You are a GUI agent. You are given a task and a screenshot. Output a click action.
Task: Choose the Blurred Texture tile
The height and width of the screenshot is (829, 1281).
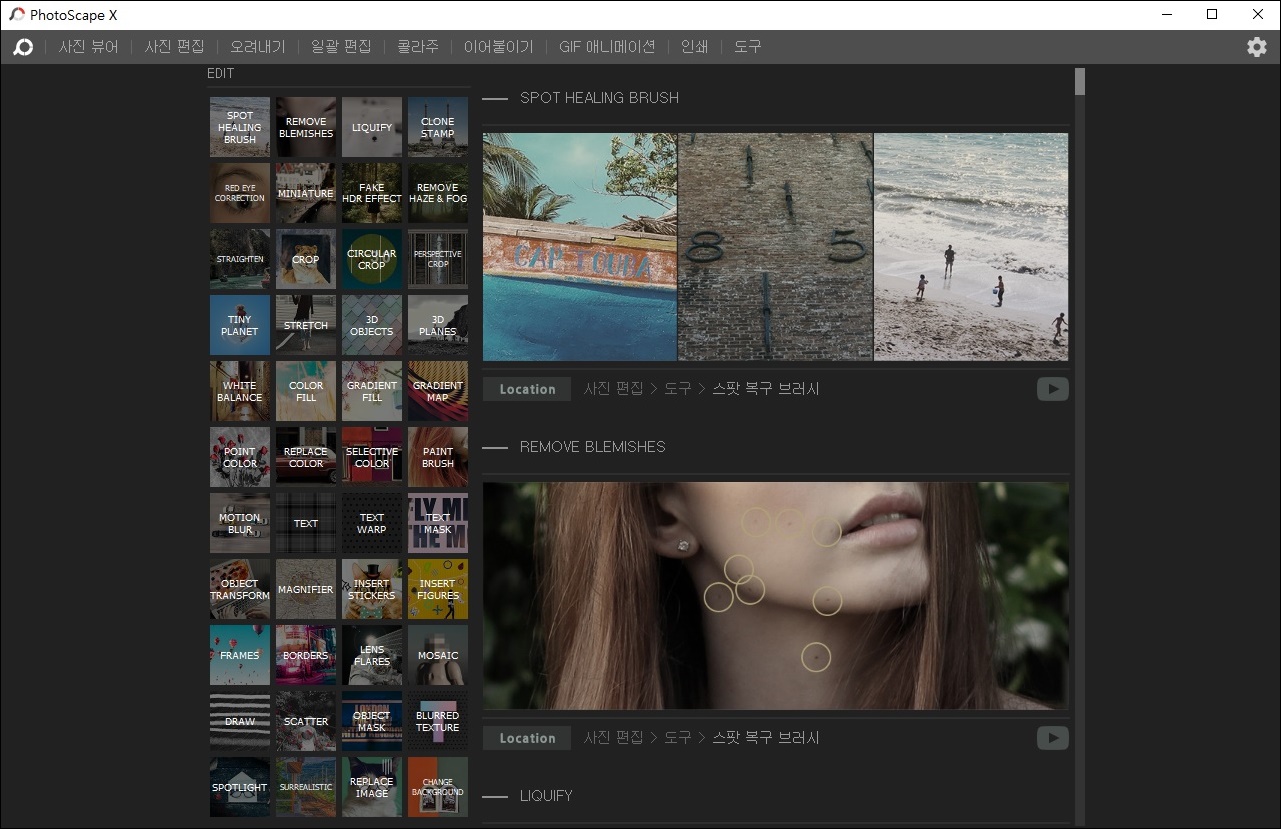(438, 721)
